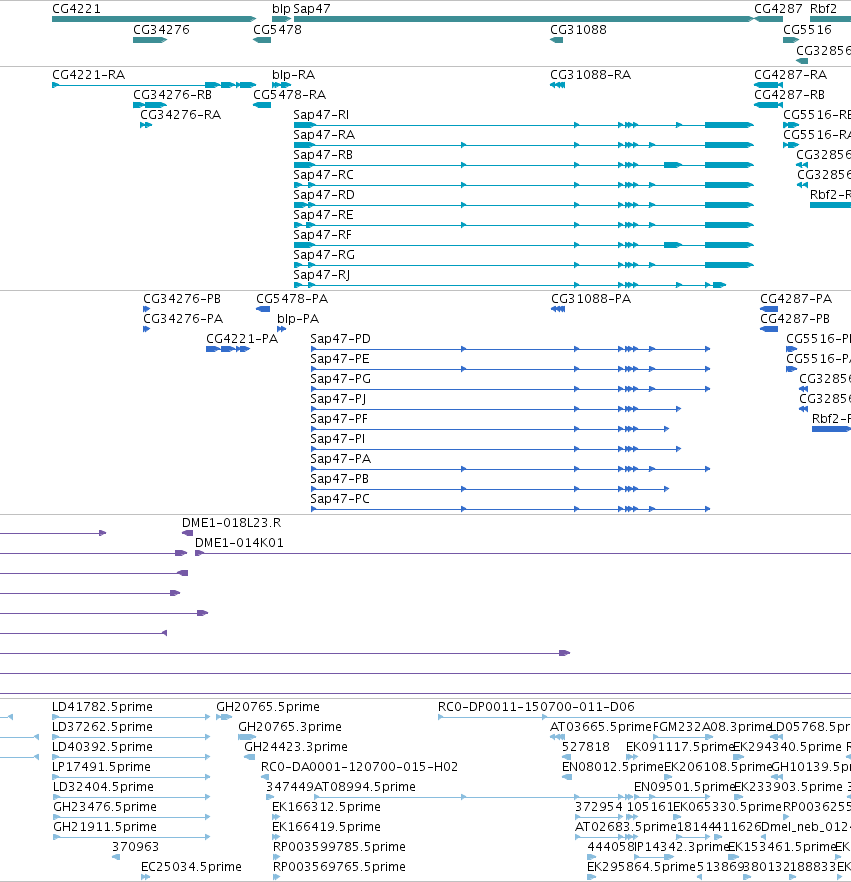
Task: Select transcript Sap47-RE label
Action: tap(323, 215)
